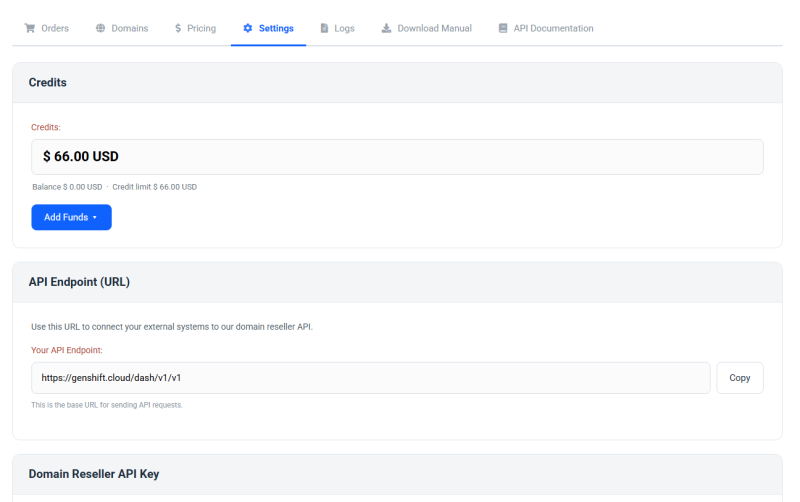Click the Orders shopping cart icon
Screen dimensions: 800x502
(x=30, y=28)
